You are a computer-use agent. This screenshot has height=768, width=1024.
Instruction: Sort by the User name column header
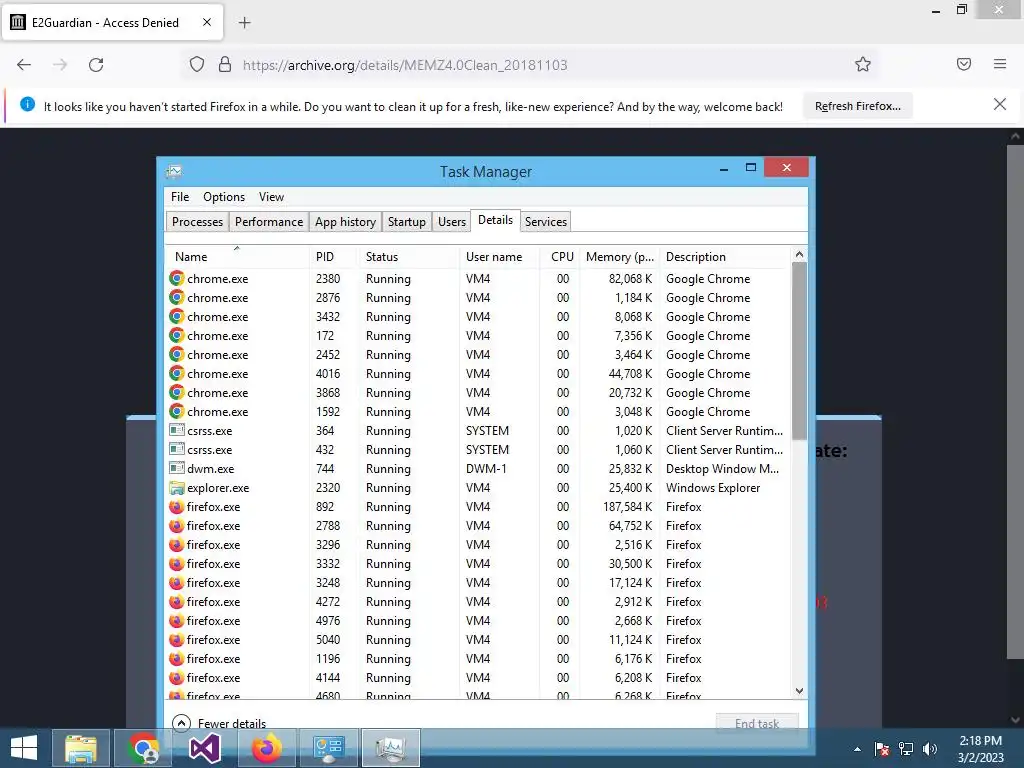click(x=499, y=257)
